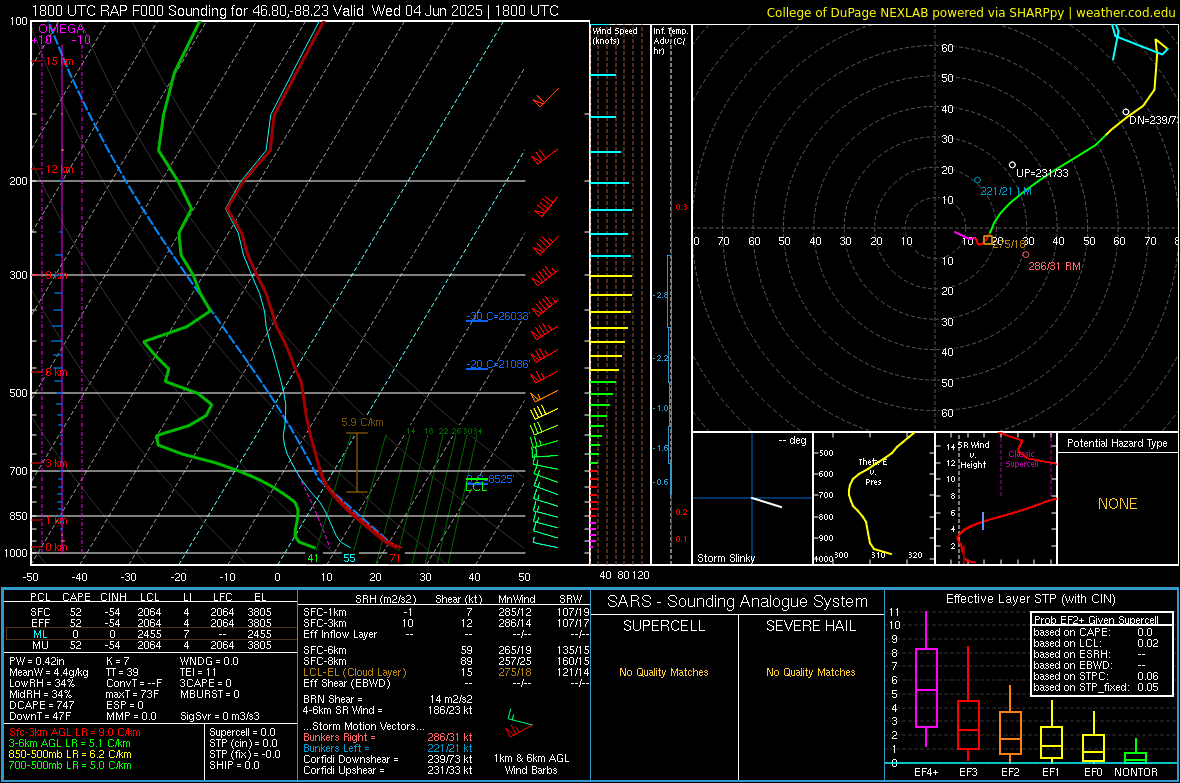1180x783 pixels.
Task: Click the 'Supercell = 0.0' parameter
Action: click(x=242, y=732)
